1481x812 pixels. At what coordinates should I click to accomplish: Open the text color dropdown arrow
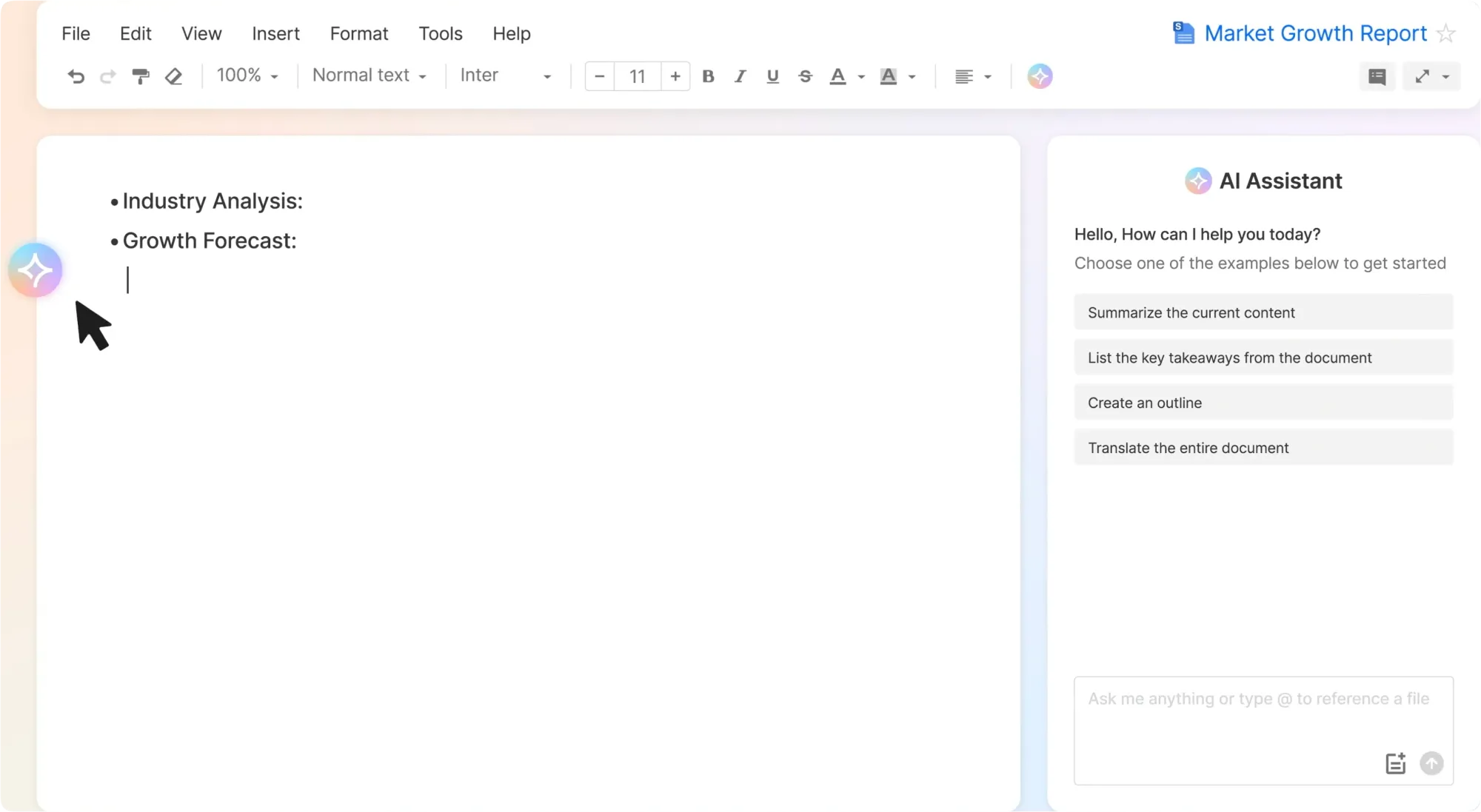tap(861, 77)
